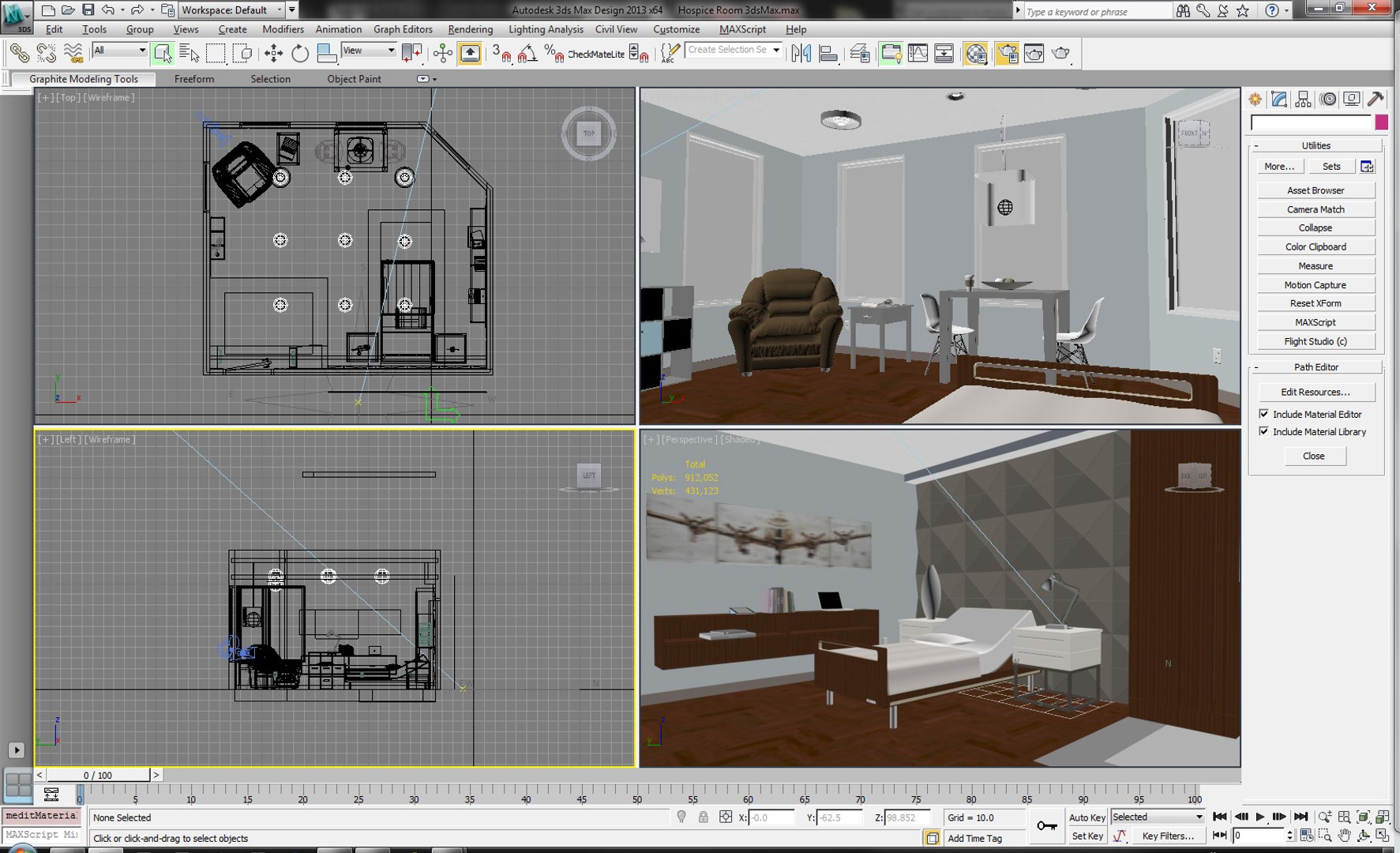Click the Edit Resources button
This screenshot has width=1400, height=853.
point(1316,392)
